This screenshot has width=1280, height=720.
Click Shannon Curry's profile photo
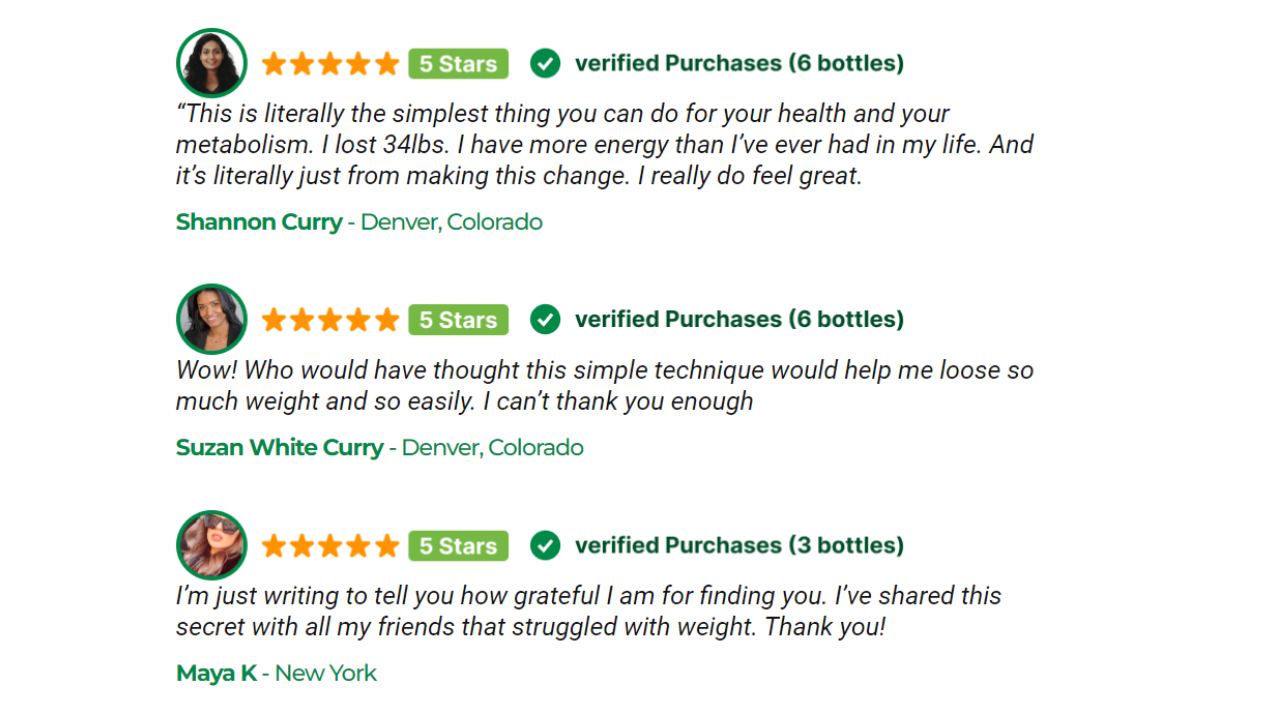pyautogui.click(x=212, y=63)
